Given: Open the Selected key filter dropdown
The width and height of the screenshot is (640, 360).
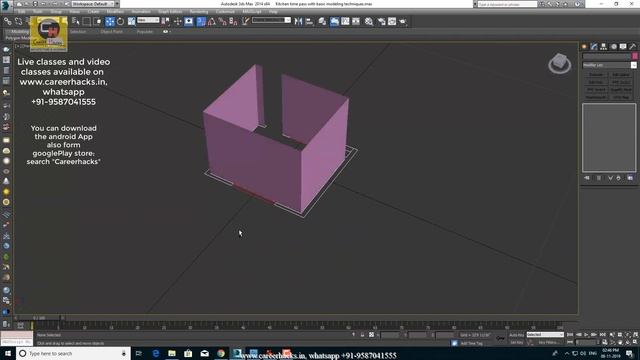Looking at the screenshot, I should 545,335.
